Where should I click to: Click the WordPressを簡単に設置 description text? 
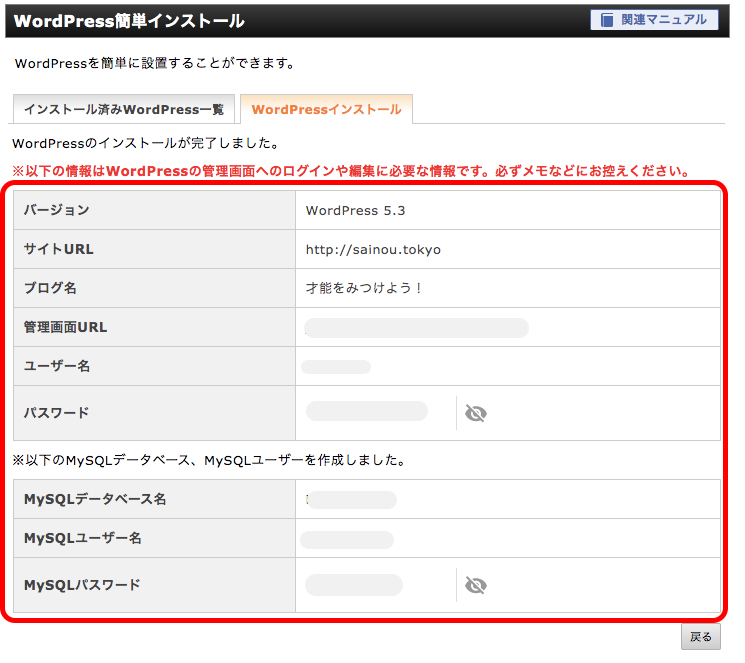[155, 63]
